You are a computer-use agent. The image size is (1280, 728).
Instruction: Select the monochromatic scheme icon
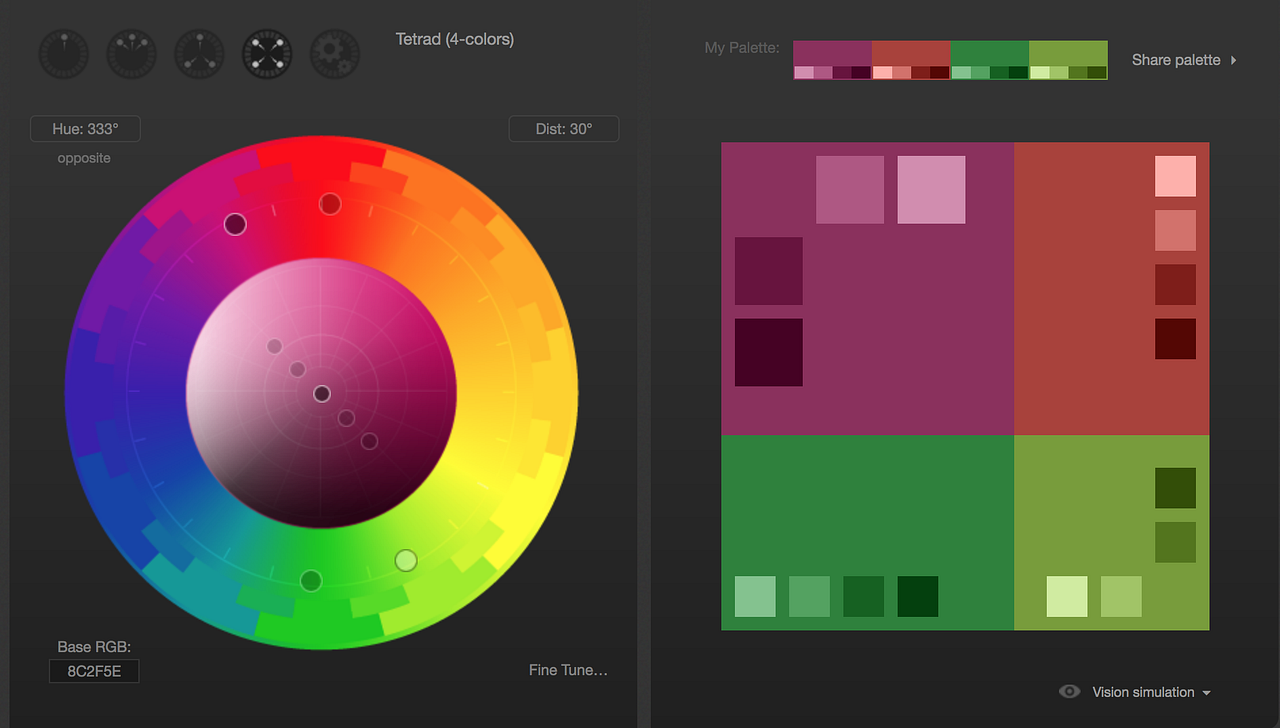point(63,53)
